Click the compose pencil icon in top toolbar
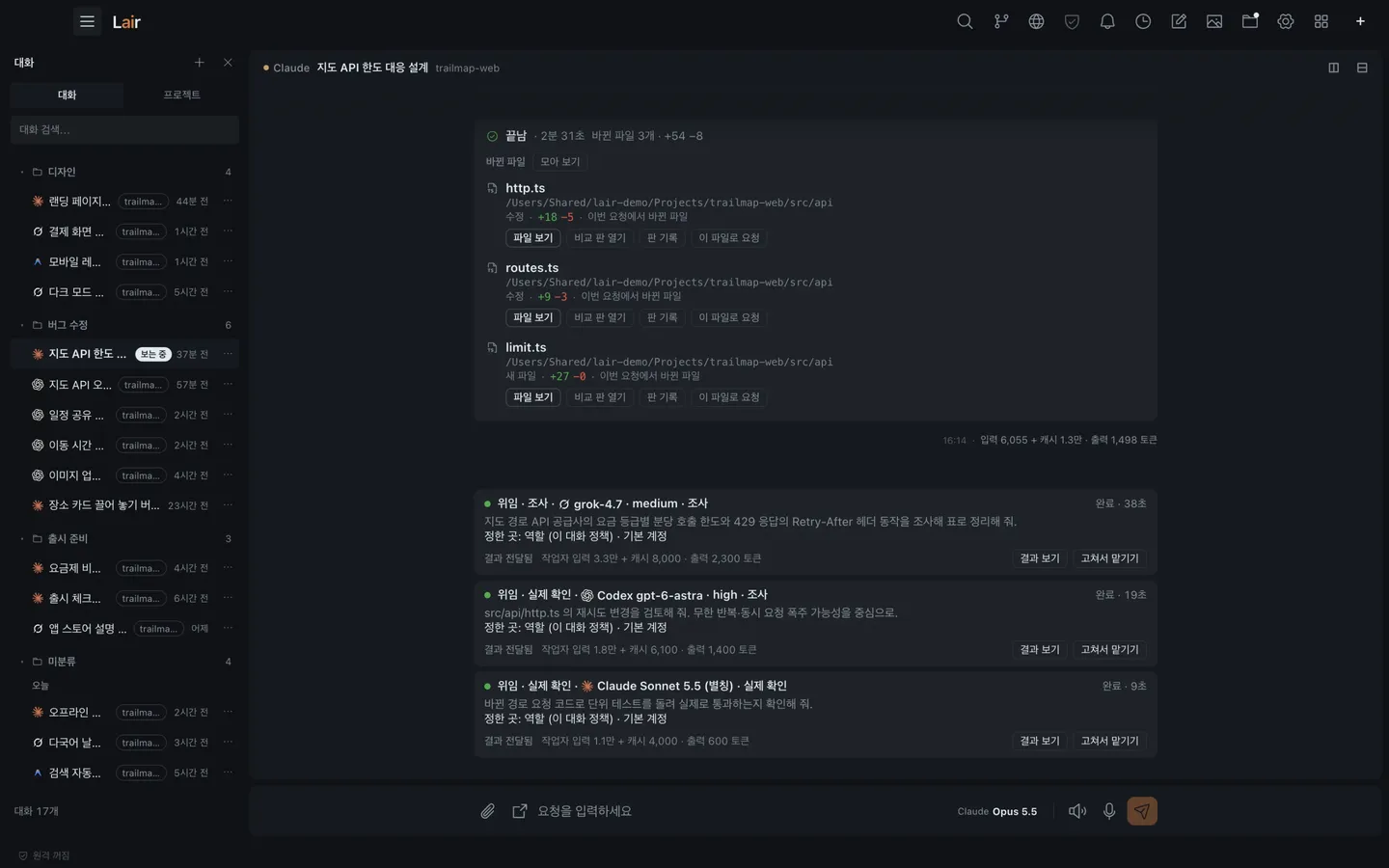Image resolution: width=1389 pixels, height=868 pixels. click(x=1179, y=21)
